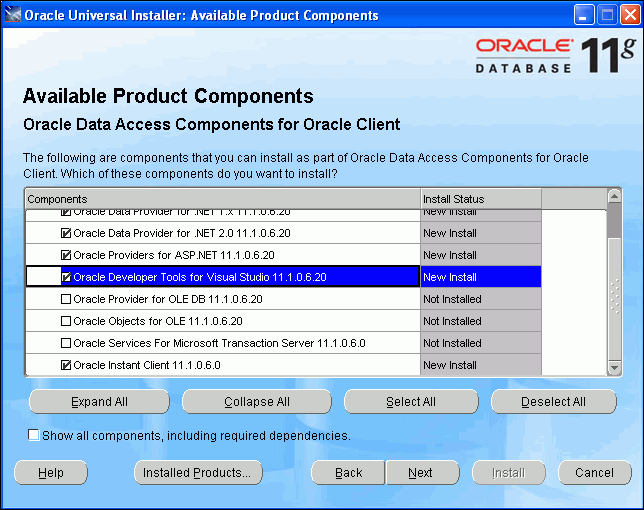Open Installed Products list
This screenshot has width=644, height=510.
(x=198, y=473)
